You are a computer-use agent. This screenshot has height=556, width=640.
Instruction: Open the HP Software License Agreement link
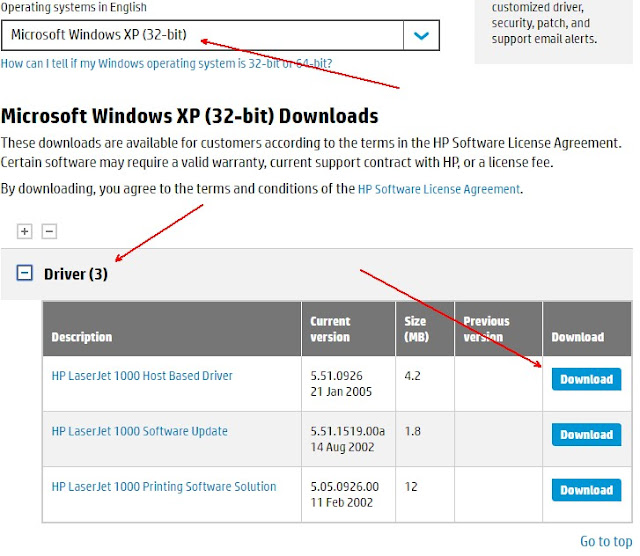(x=439, y=189)
